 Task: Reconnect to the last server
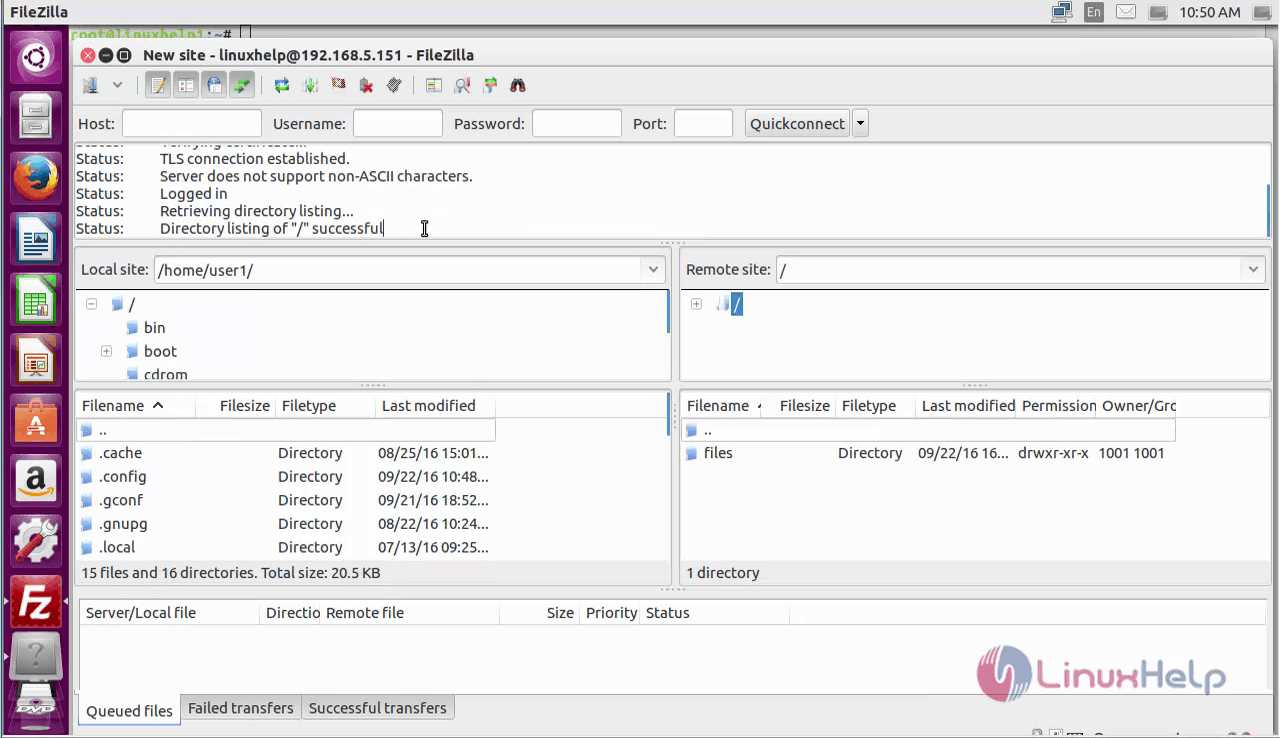[394, 85]
